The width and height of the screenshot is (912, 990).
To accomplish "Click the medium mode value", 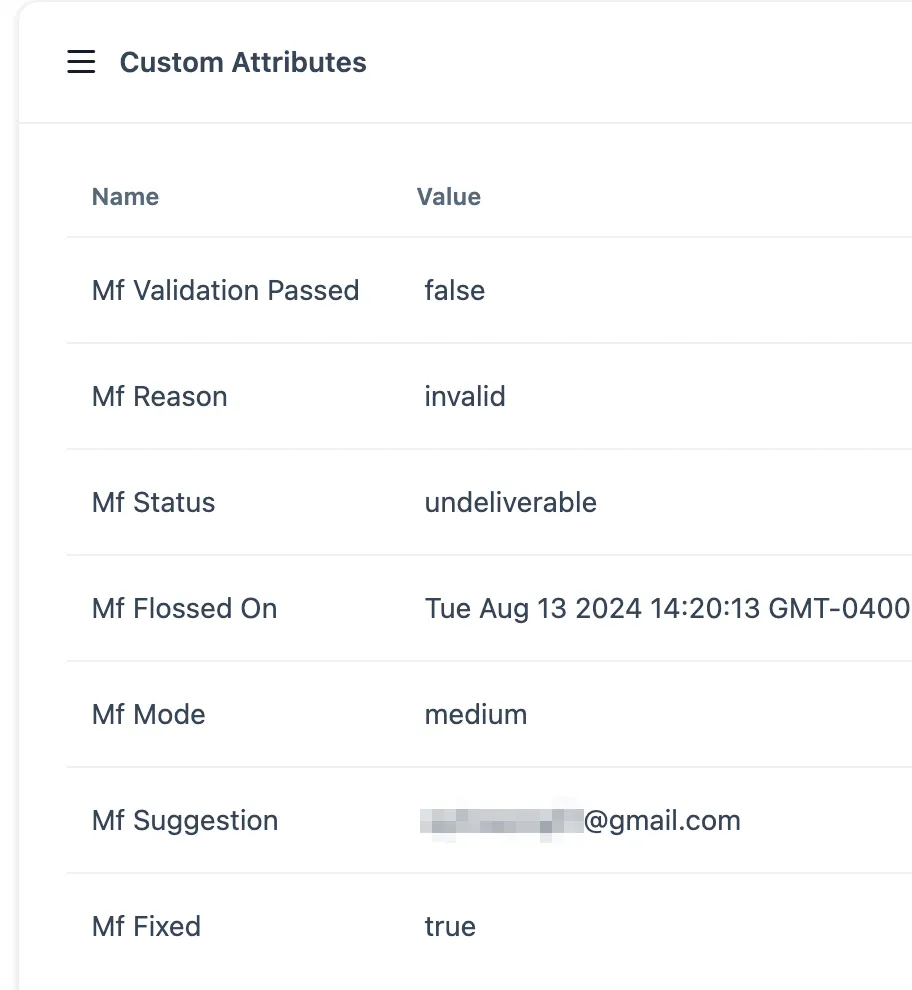I will [476, 715].
